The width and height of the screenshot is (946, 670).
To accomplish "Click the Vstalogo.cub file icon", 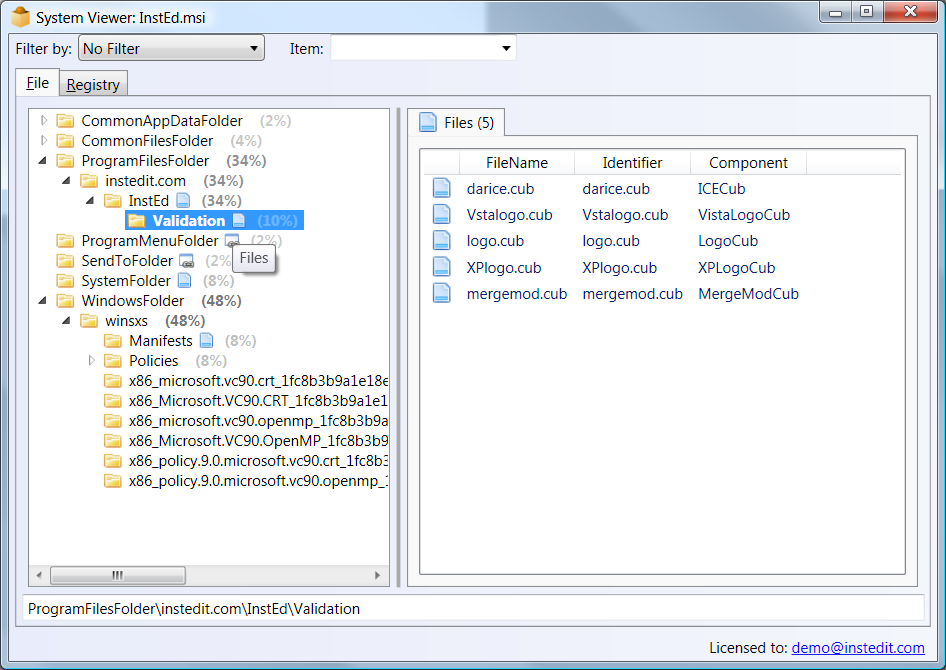I will click(x=442, y=215).
